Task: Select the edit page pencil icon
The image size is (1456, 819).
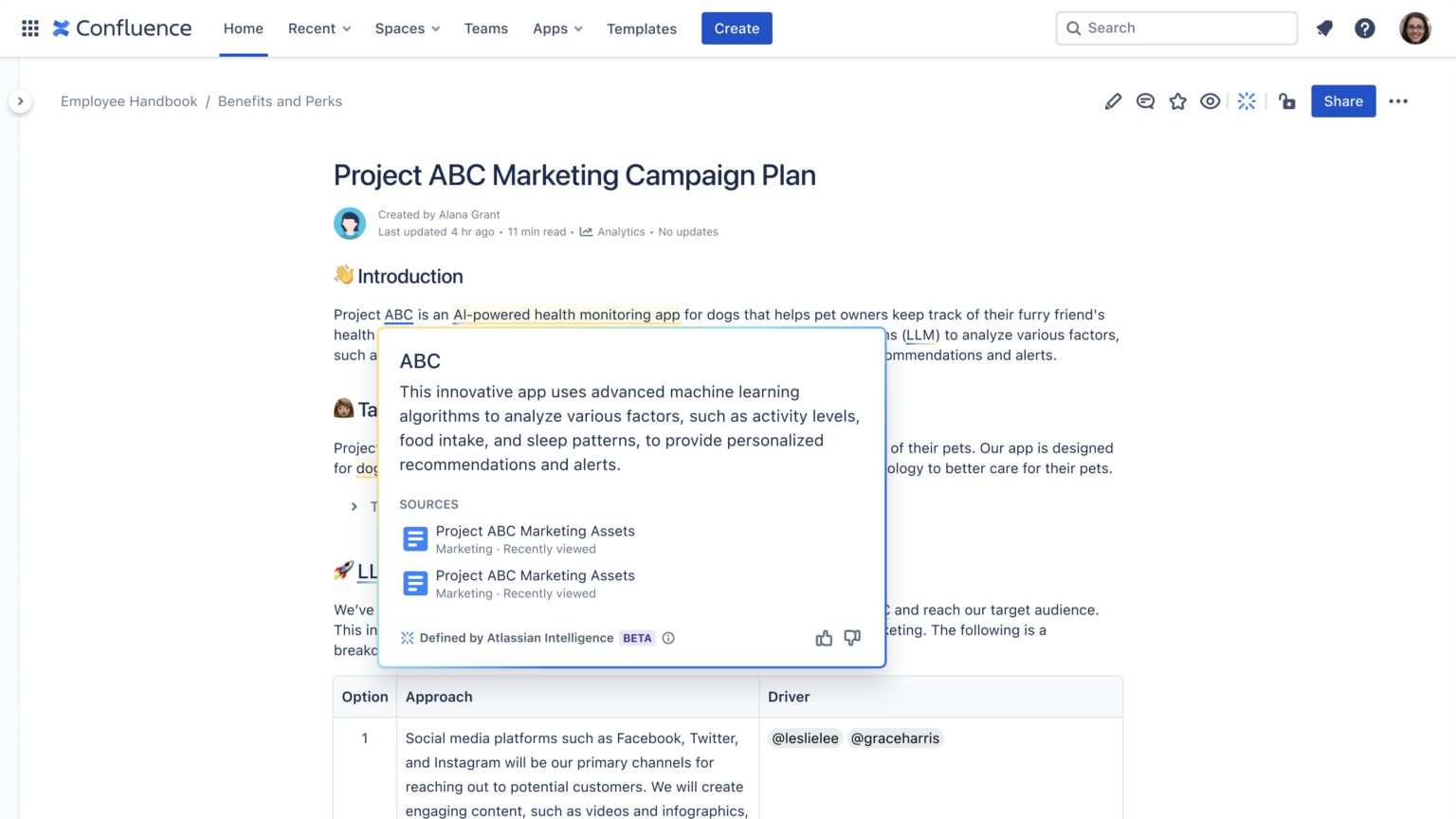Action: point(1113,100)
